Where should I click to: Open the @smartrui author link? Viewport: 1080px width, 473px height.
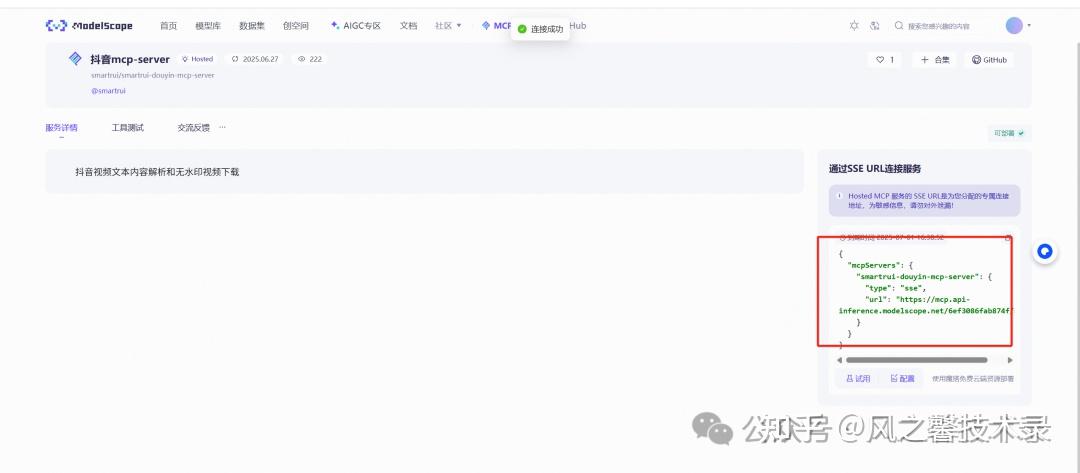[x=108, y=91]
